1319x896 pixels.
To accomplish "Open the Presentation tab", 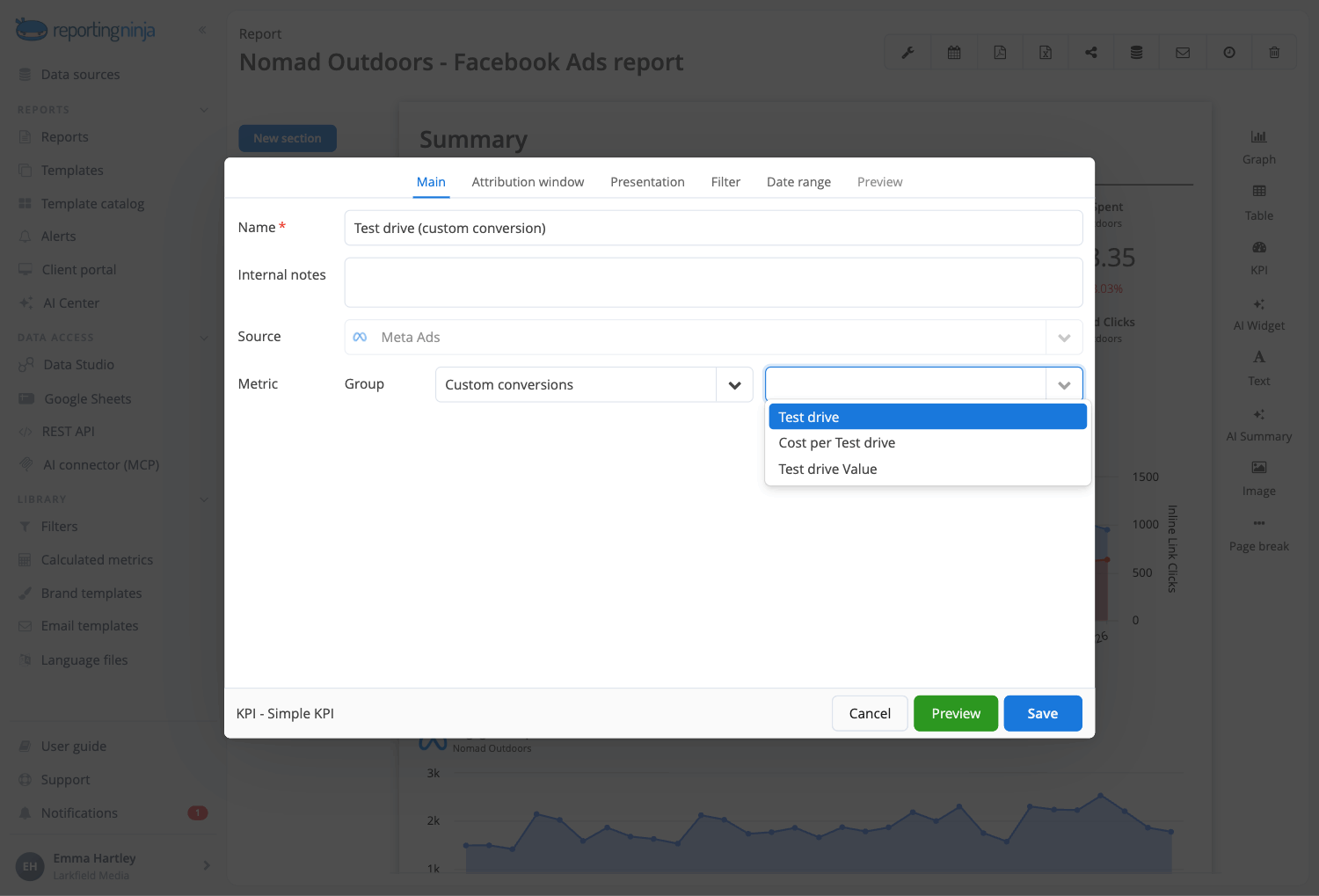I will 647,182.
